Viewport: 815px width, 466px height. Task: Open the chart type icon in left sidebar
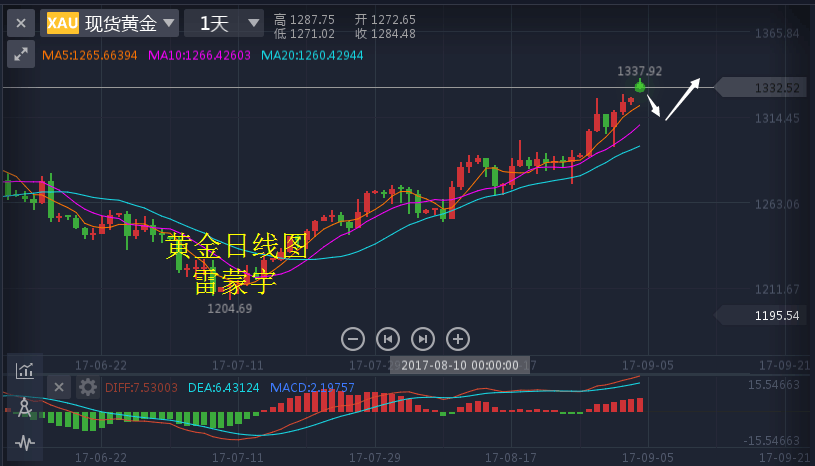coord(25,371)
